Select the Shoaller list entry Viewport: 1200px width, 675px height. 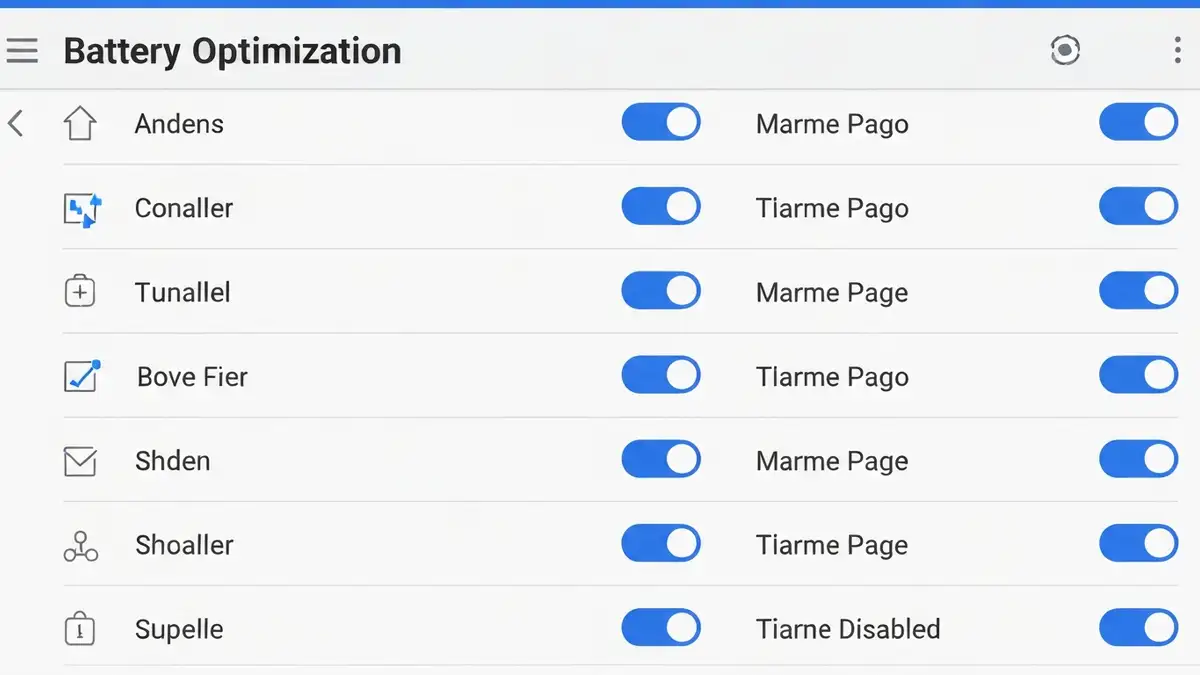point(382,545)
